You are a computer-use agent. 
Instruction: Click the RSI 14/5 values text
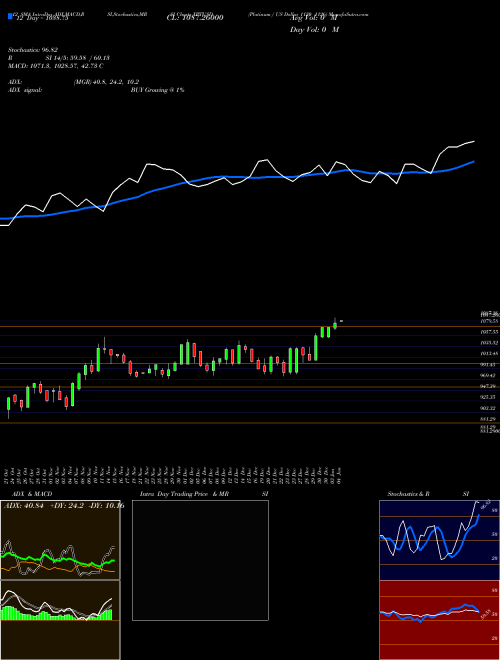point(78,58)
